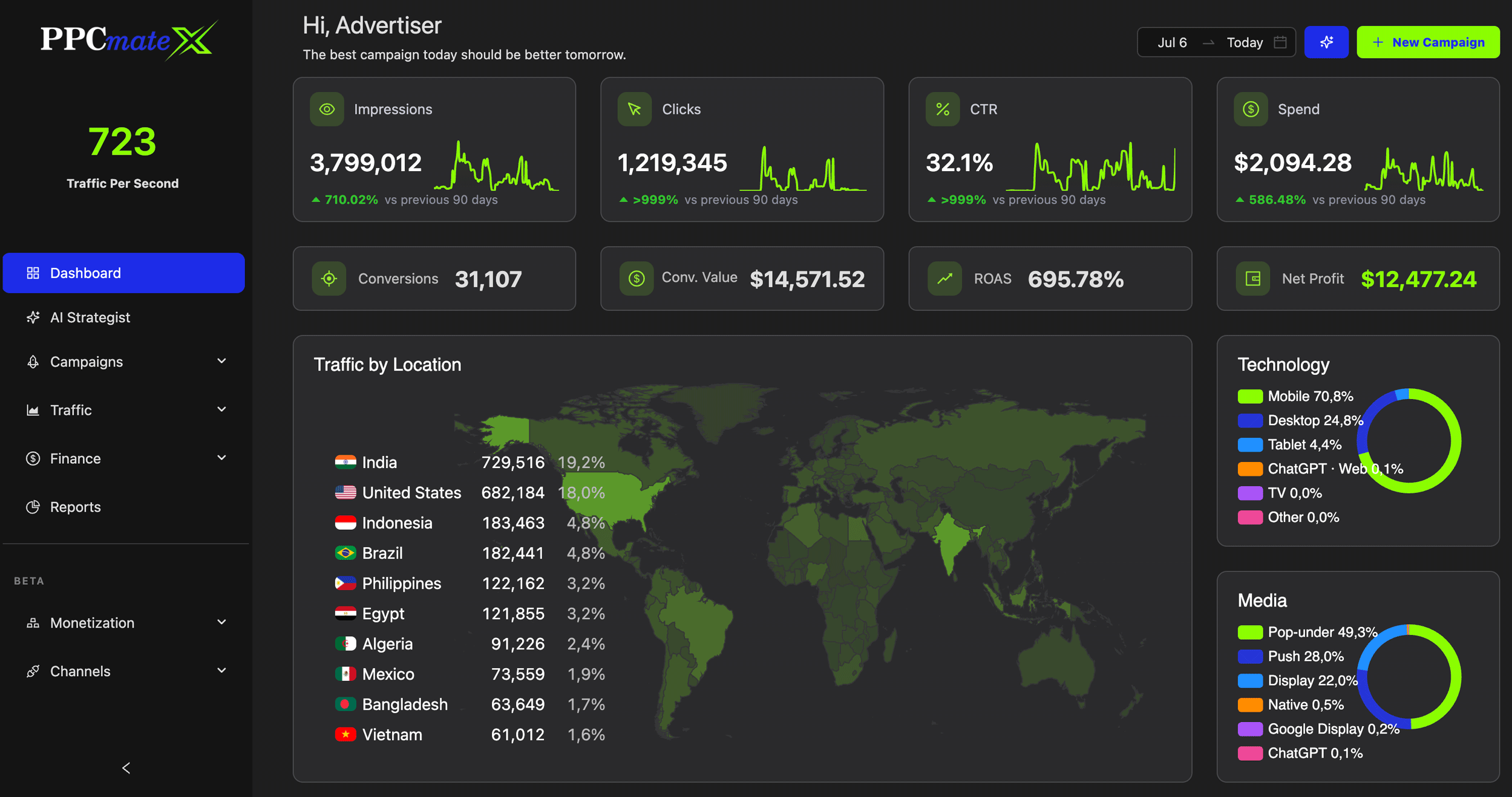Viewport: 1512px width, 797px height.
Task: Click the CTR percent icon
Action: click(x=942, y=109)
